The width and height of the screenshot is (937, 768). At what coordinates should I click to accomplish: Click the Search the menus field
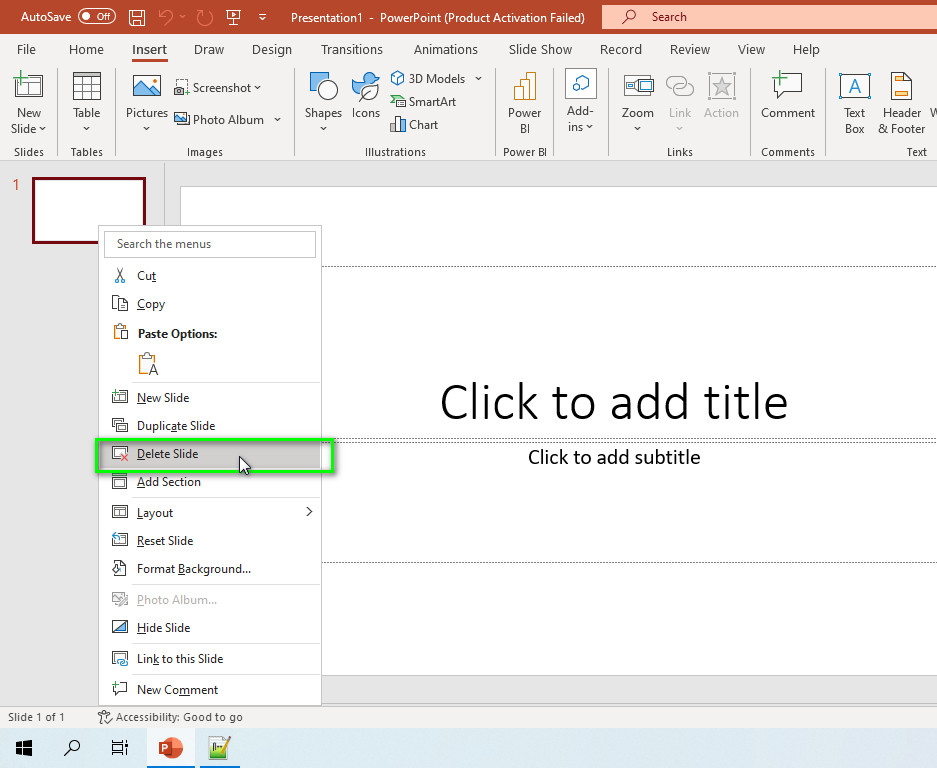point(210,244)
